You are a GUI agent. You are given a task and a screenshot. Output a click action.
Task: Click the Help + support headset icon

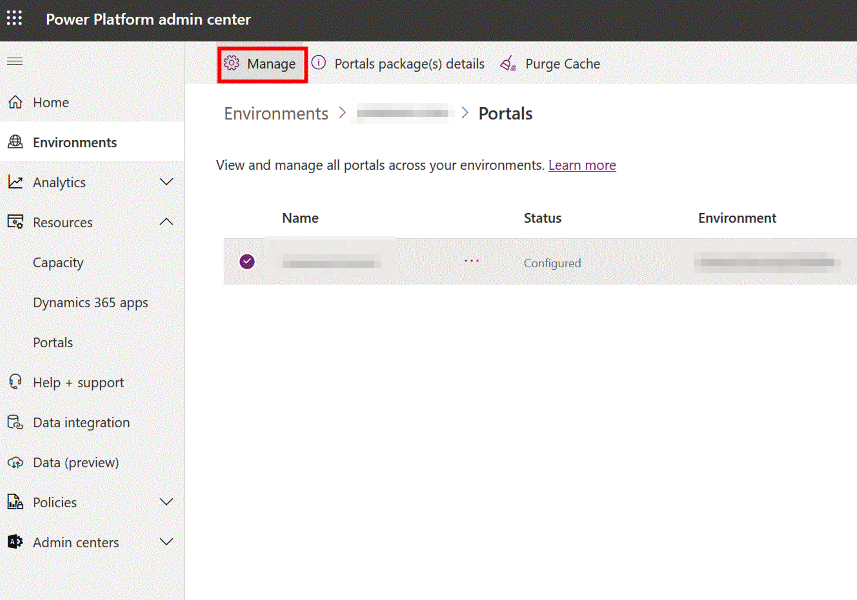point(15,382)
